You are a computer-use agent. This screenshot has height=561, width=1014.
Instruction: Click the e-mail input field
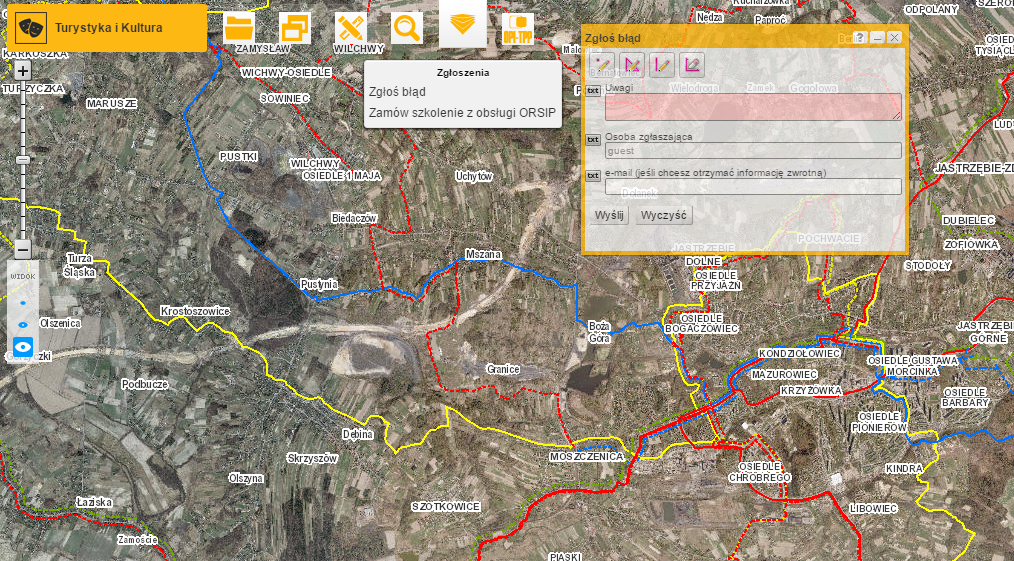753,187
